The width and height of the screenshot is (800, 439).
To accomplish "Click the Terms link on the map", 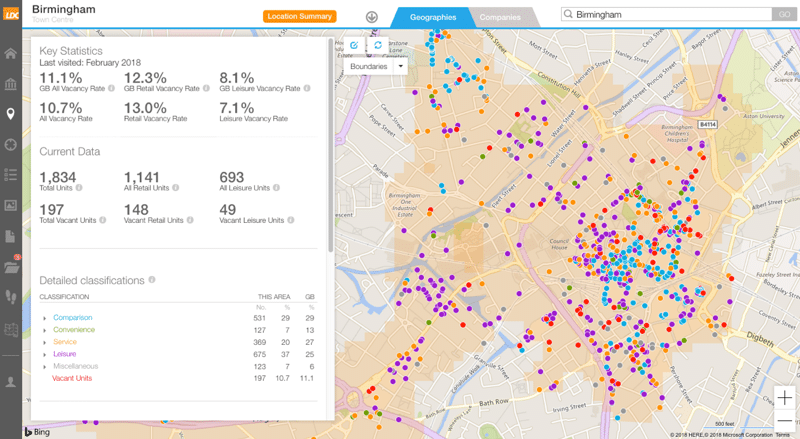I will click(782, 435).
